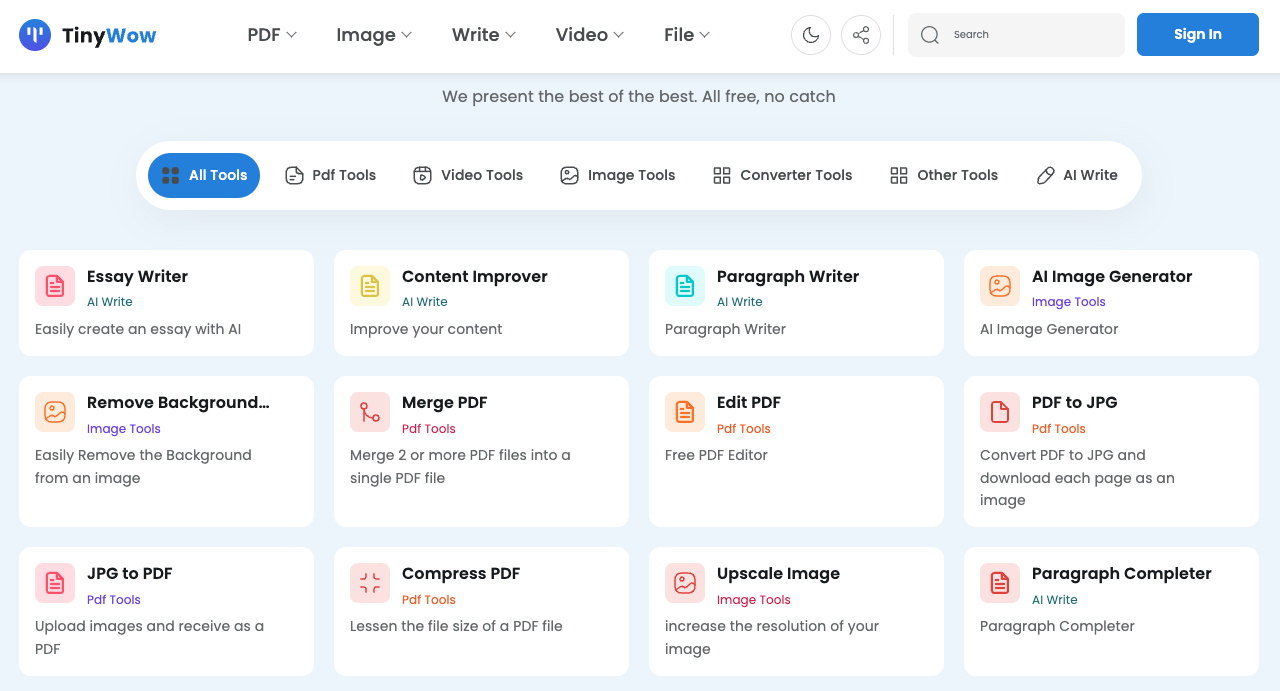Show the AI Write category tab
Screen dimensions: 1280x691
(x=1077, y=175)
